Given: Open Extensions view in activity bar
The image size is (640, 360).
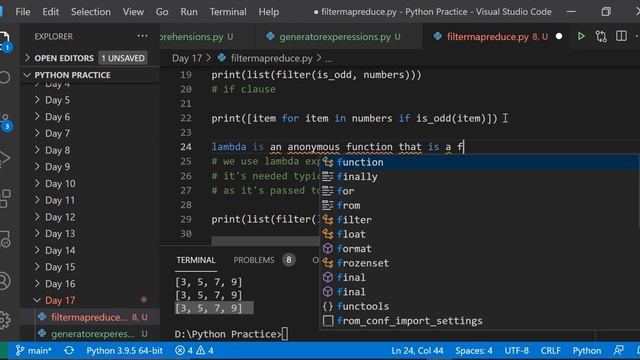Looking at the screenshot, I should tap(5, 199).
